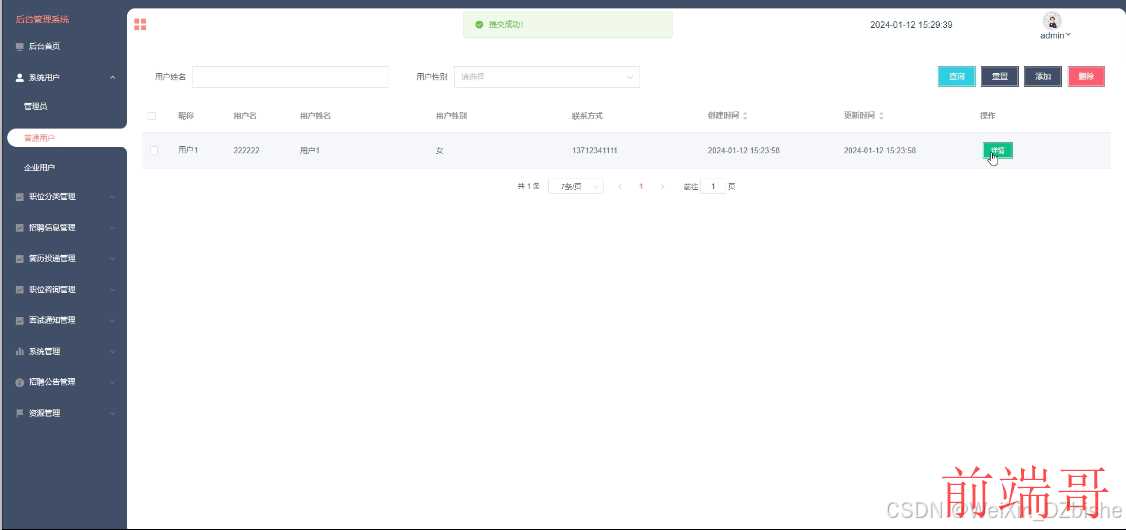Click the 联系方式 column header
This screenshot has height=530, width=1126.
coord(587,116)
